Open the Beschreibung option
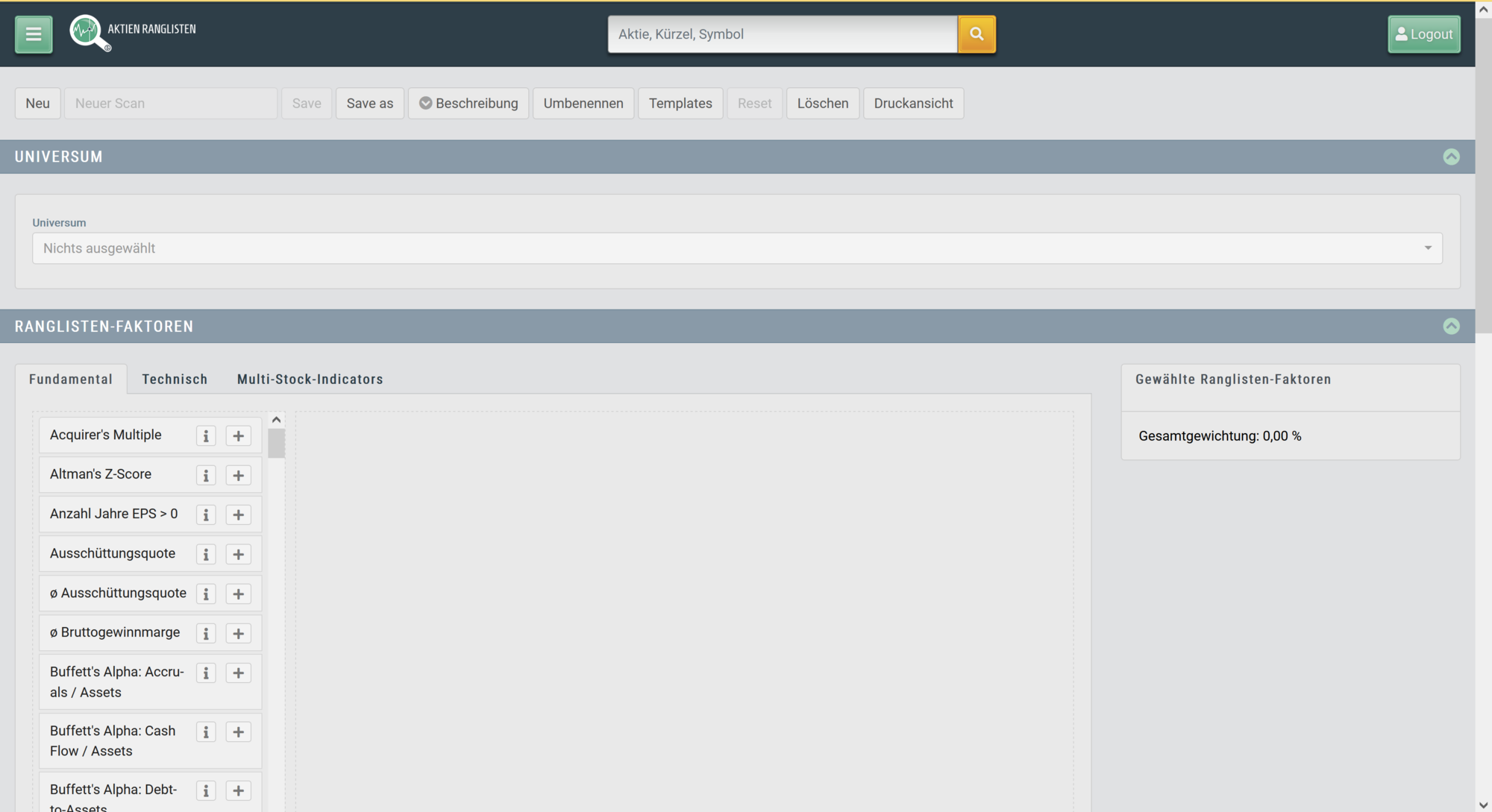This screenshot has height=812, width=1492. 468,104
